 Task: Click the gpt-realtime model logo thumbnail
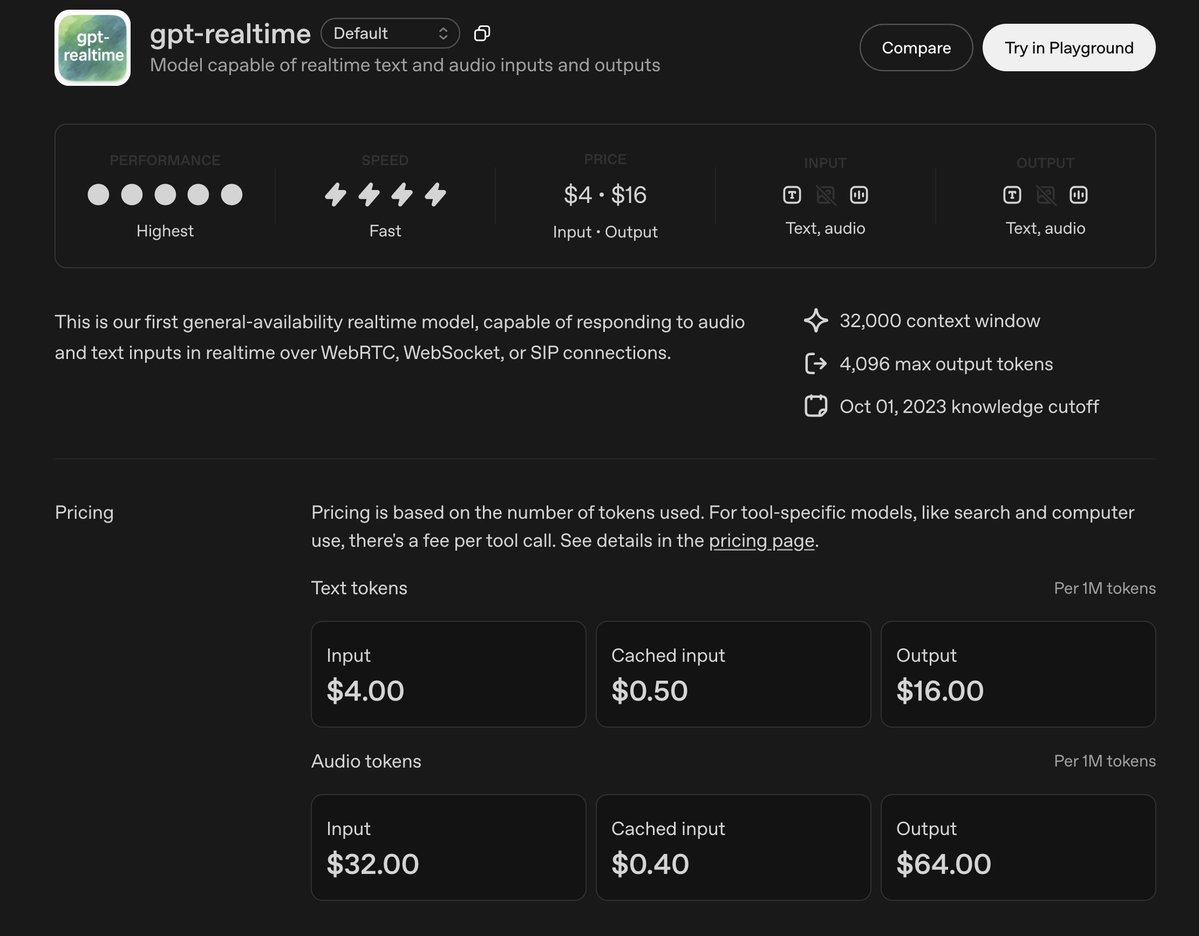click(92, 48)
